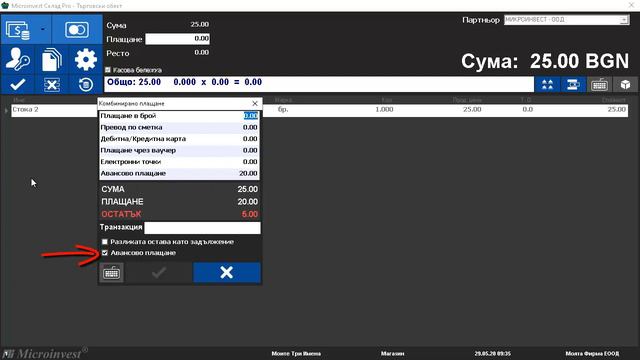Open the dialog's on-screen keyboard button

(x=111, y=272)
